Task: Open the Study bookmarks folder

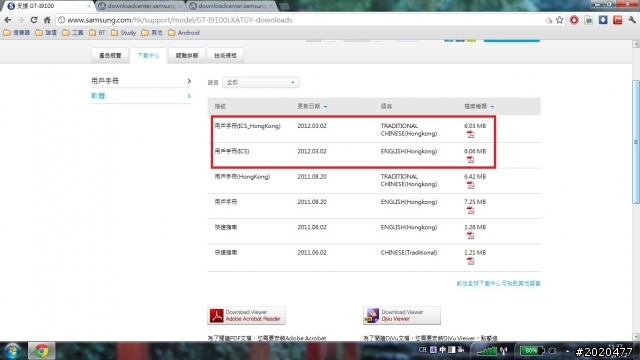Action: coord(123,33)
